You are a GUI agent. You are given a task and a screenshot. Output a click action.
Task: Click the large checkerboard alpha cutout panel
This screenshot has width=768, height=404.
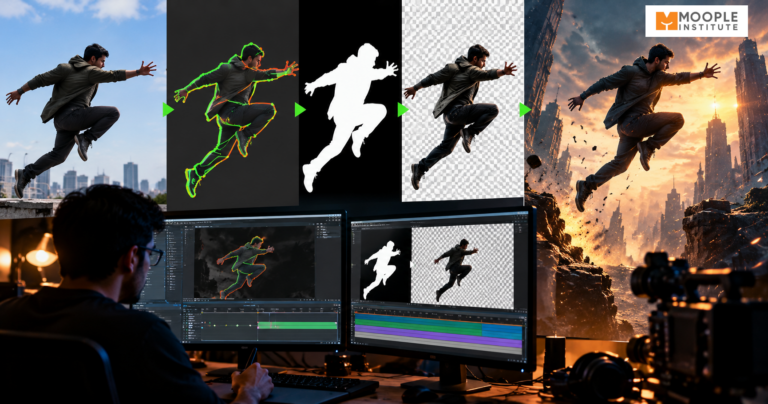(x=463, y=100)
